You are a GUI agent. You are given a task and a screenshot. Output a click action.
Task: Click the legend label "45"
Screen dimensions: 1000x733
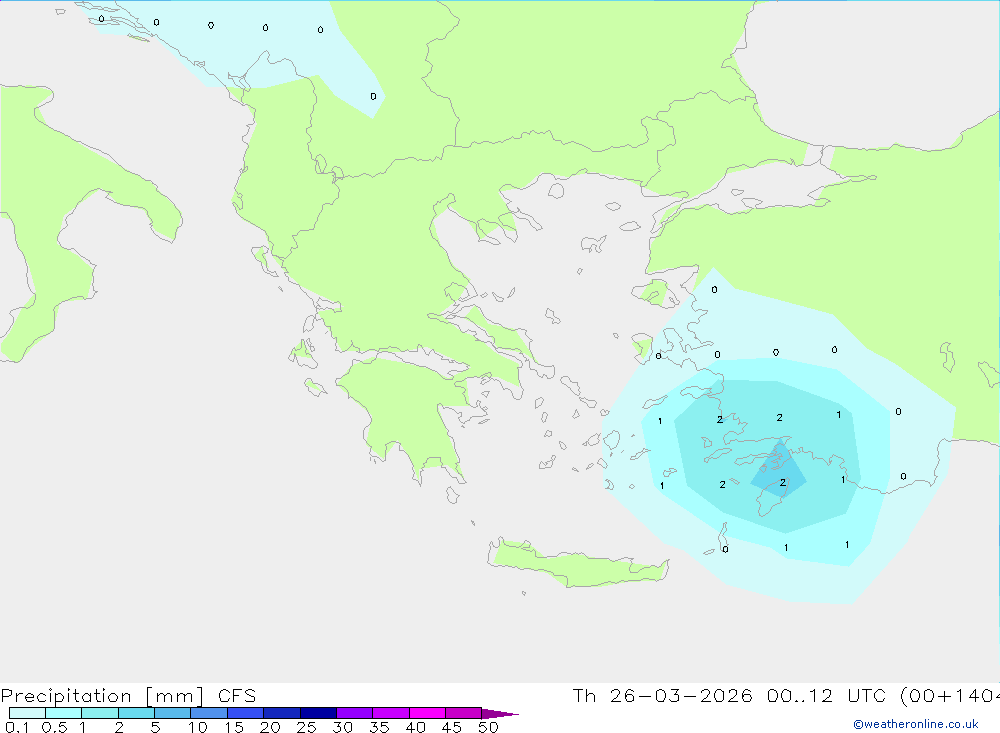point(452,727)
